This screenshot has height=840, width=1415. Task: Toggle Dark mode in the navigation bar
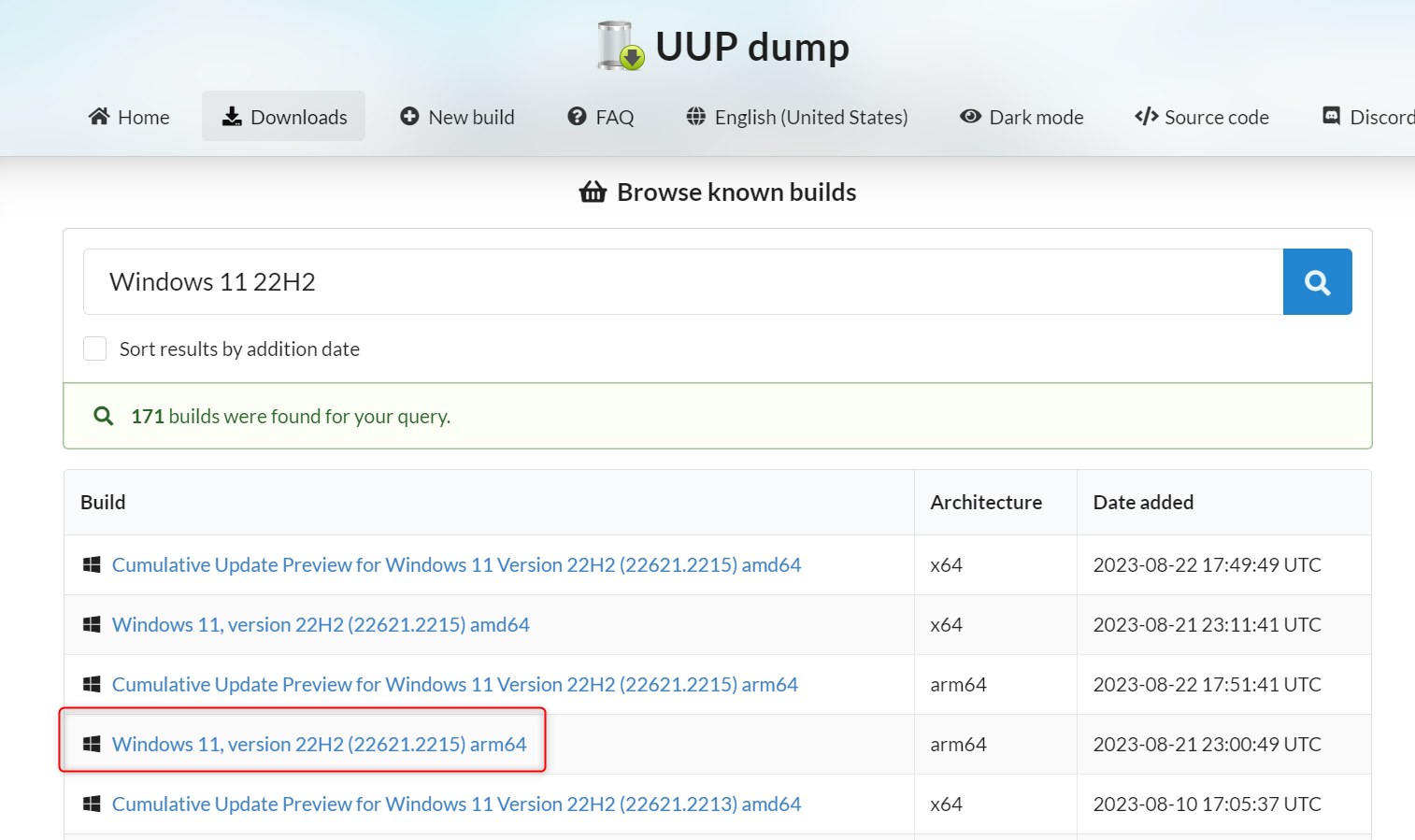1022,117
